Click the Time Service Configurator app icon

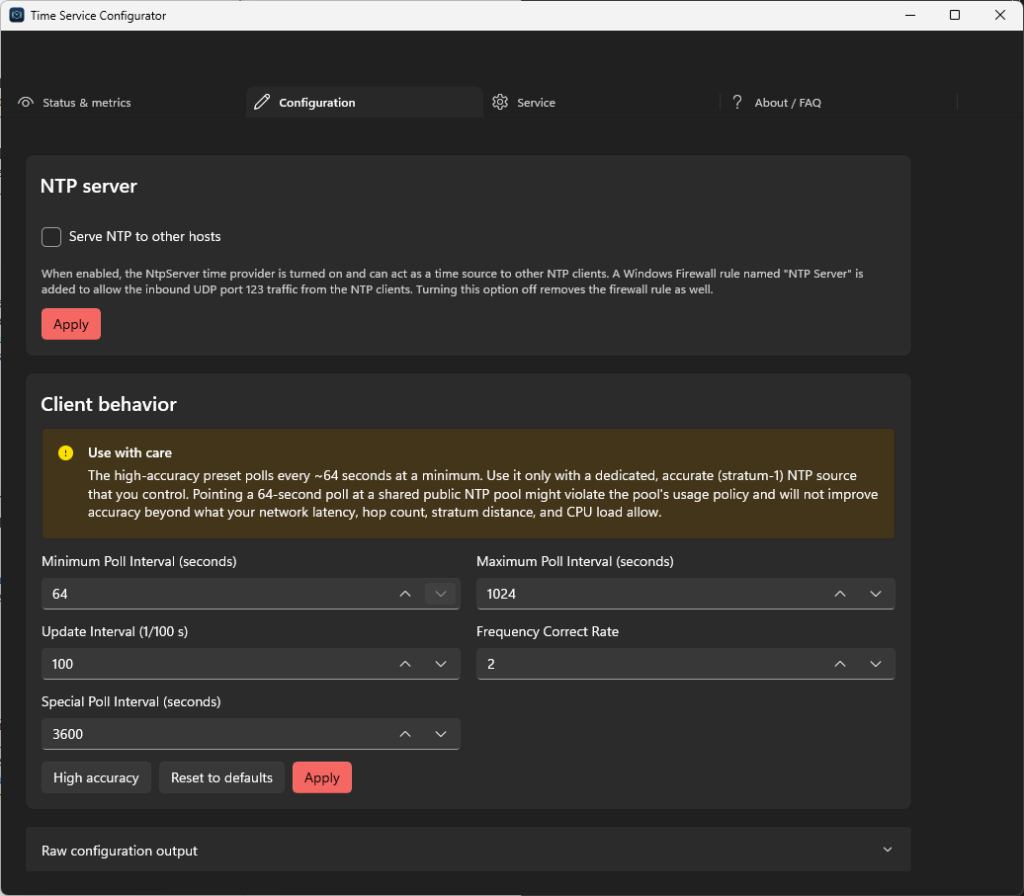(16, 15)
